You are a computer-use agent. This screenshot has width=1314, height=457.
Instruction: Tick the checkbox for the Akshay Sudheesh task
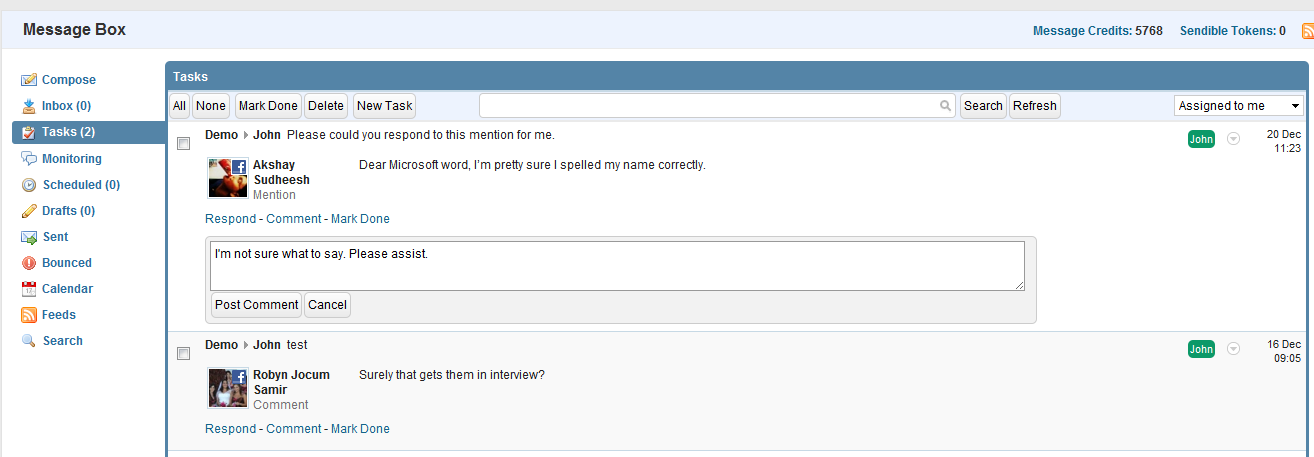183,144
